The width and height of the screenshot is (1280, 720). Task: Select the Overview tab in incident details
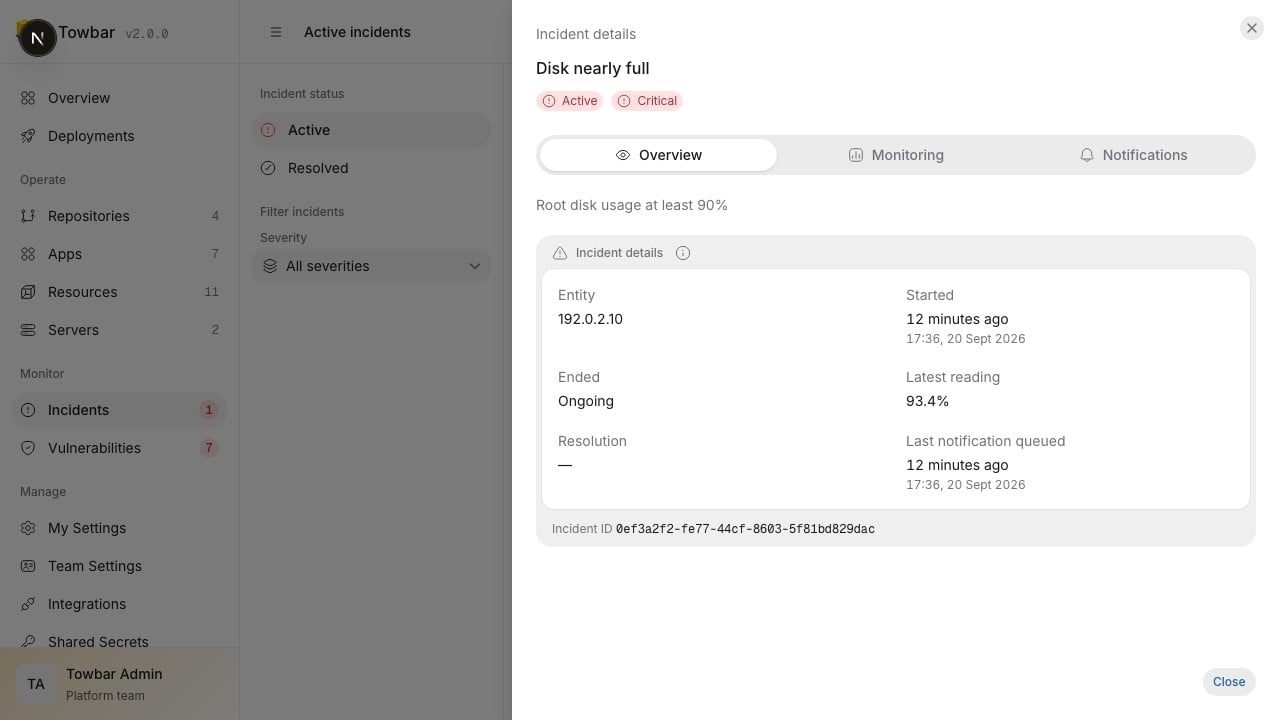pos(659,155)
